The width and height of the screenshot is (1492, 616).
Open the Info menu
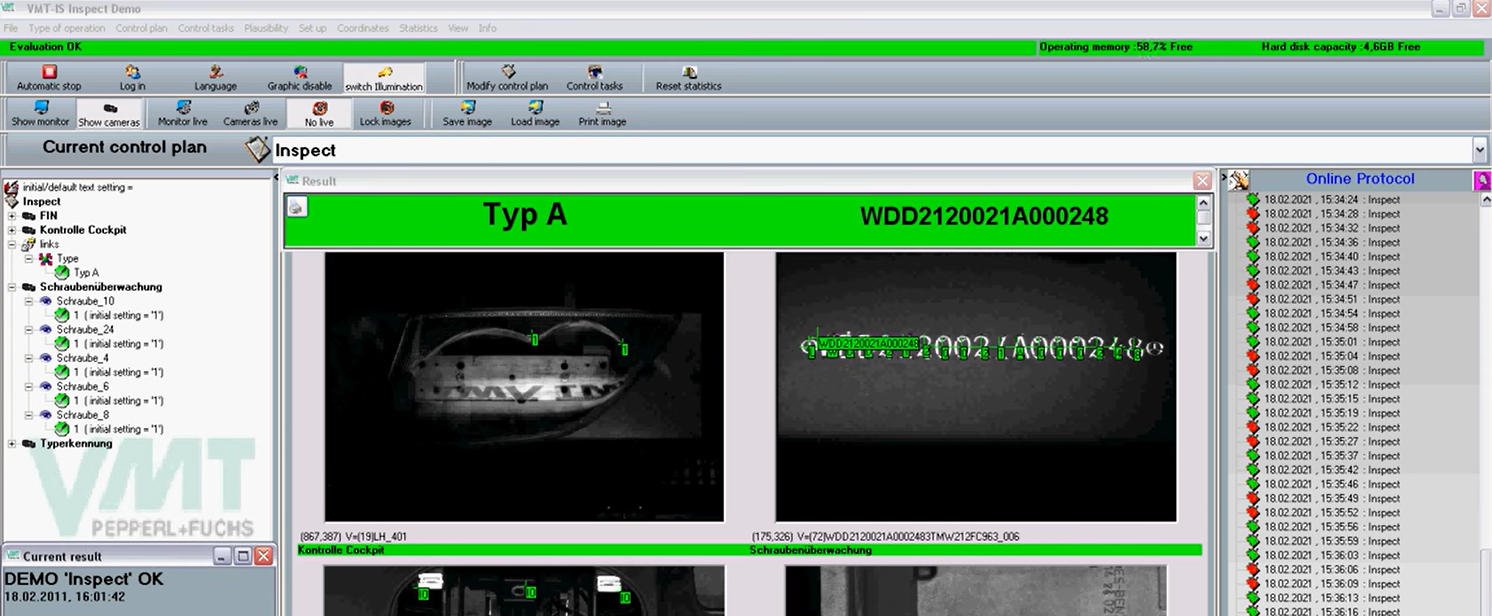pos(487,28)
